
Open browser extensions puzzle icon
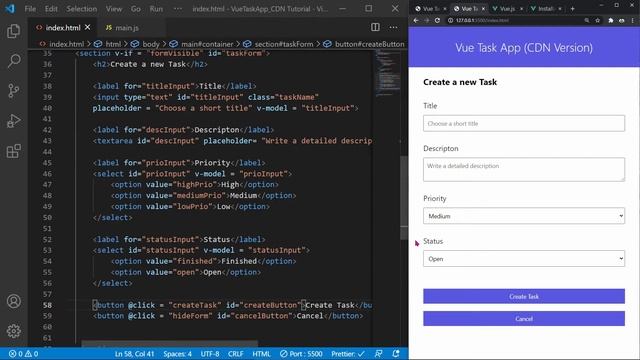(x=611, y=20)
